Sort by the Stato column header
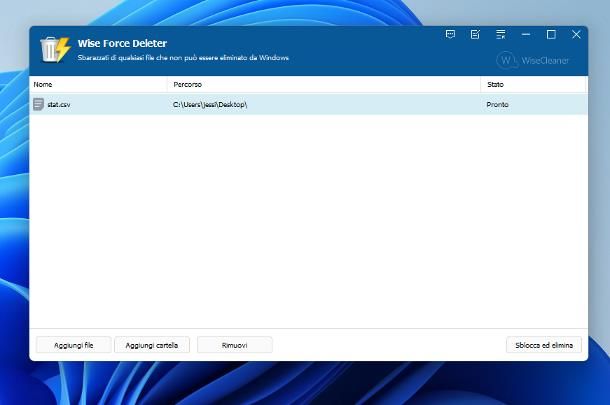Screen dimensions: 610x405 coord(533,84)
